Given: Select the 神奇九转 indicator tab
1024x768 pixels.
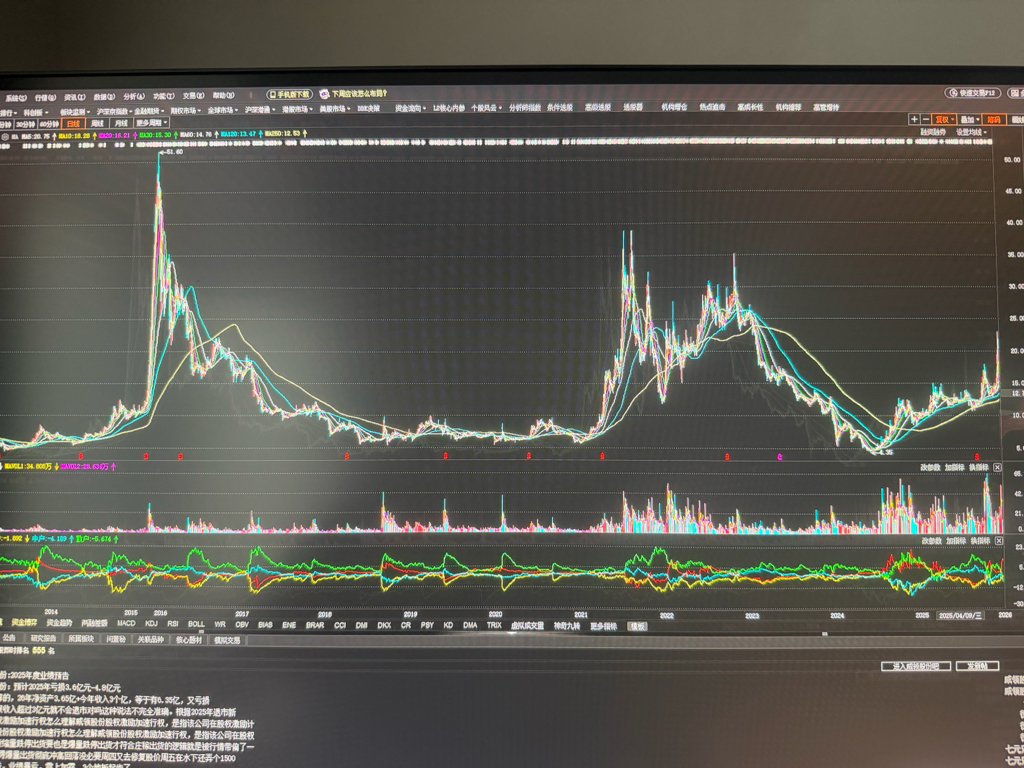Looking at the screenshot, I should [567, 626].
